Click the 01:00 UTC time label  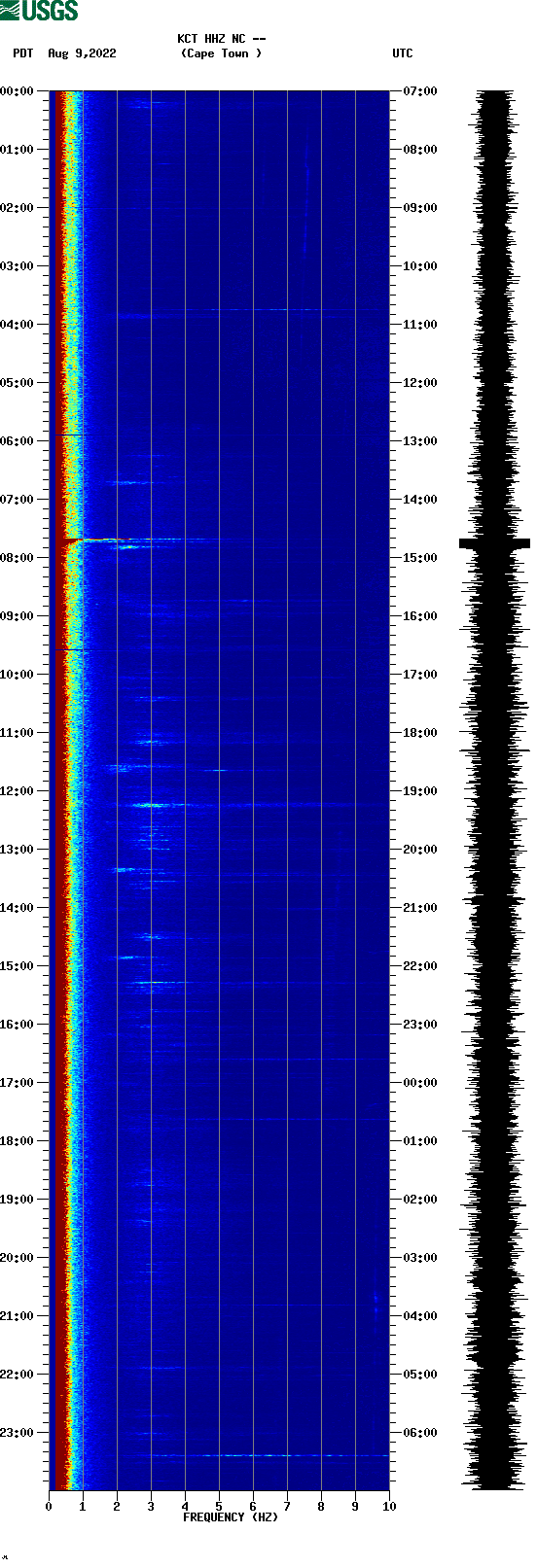pos(419,1141)
